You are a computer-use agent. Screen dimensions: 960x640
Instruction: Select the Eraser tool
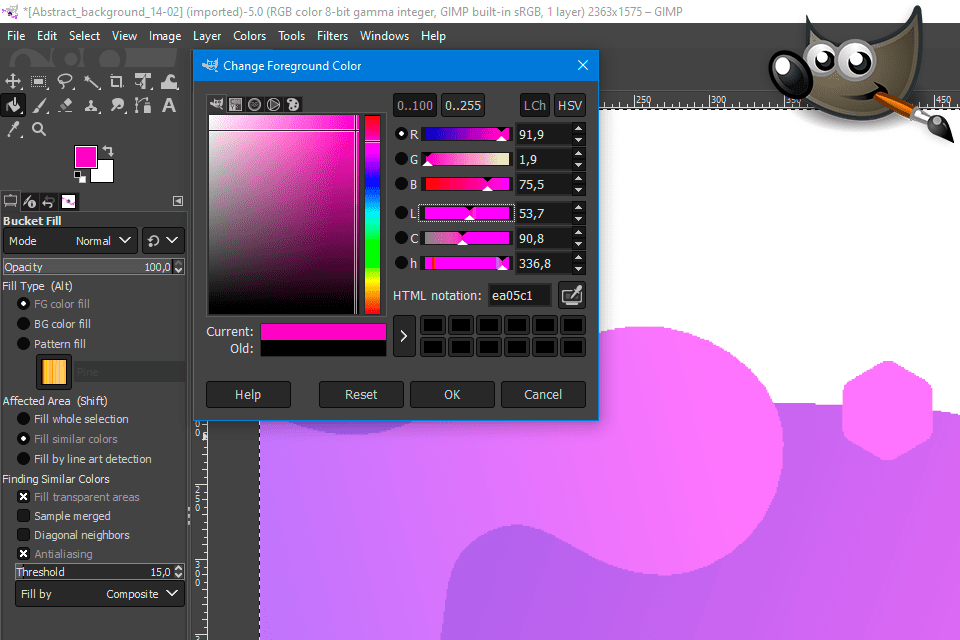(x=66, y=105)
